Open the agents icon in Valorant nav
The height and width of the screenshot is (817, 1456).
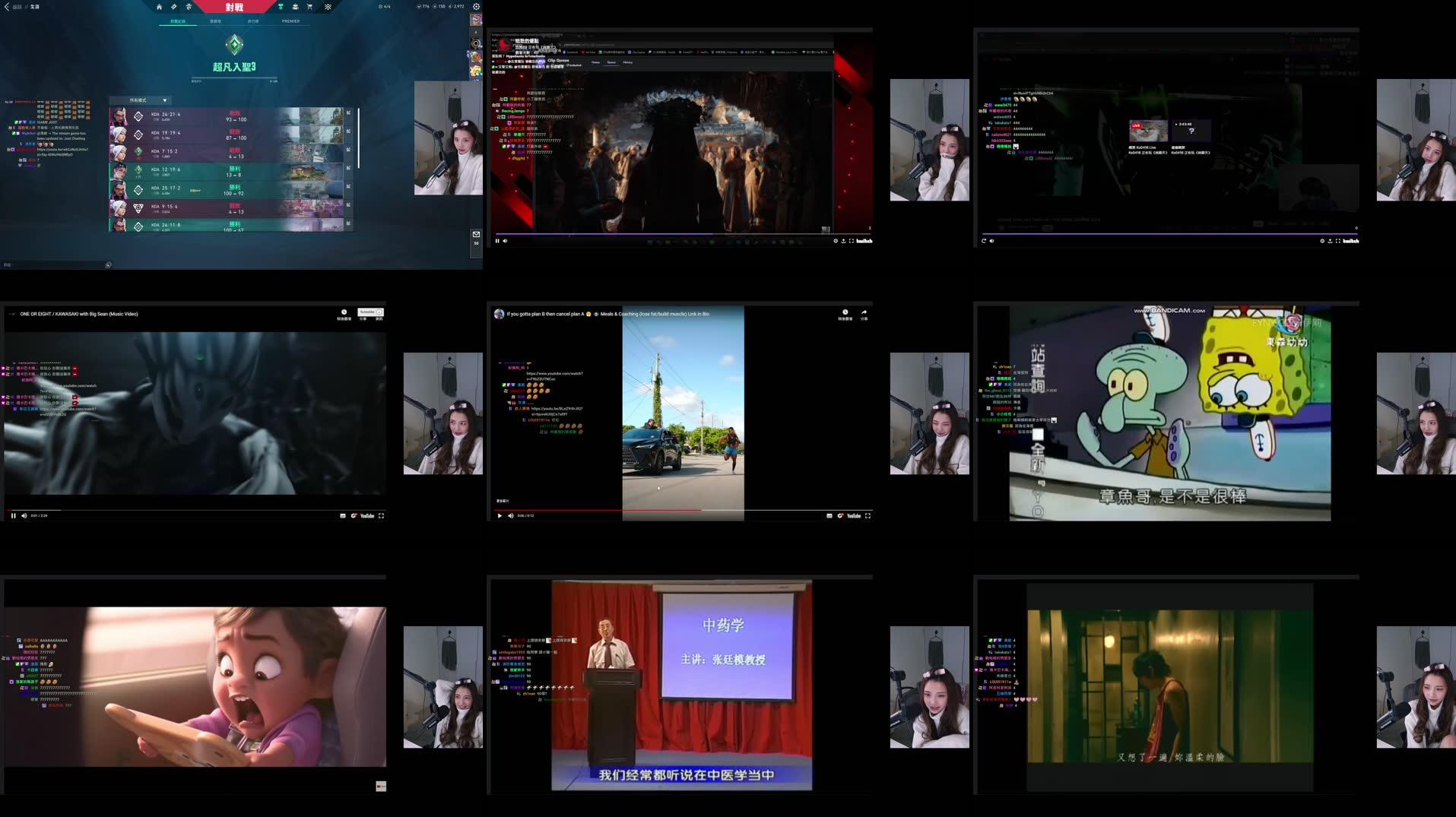[189, 7]
